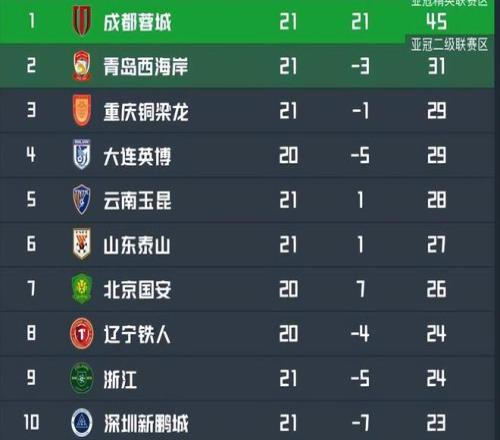Open 青岛西海岸 team name link
The image size is (500, 440).
coord(146,66)
